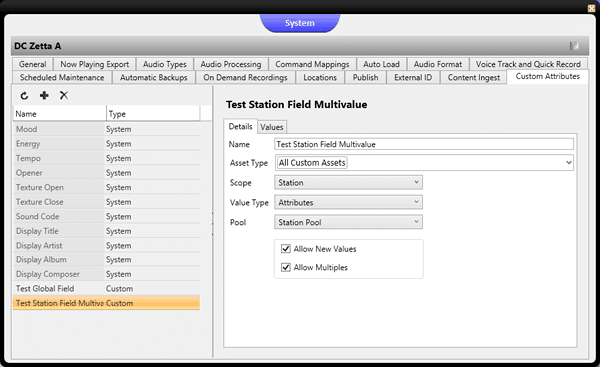Click into the Name input field
The height and width of the screenshot is (367, 600).
point(424,144)
